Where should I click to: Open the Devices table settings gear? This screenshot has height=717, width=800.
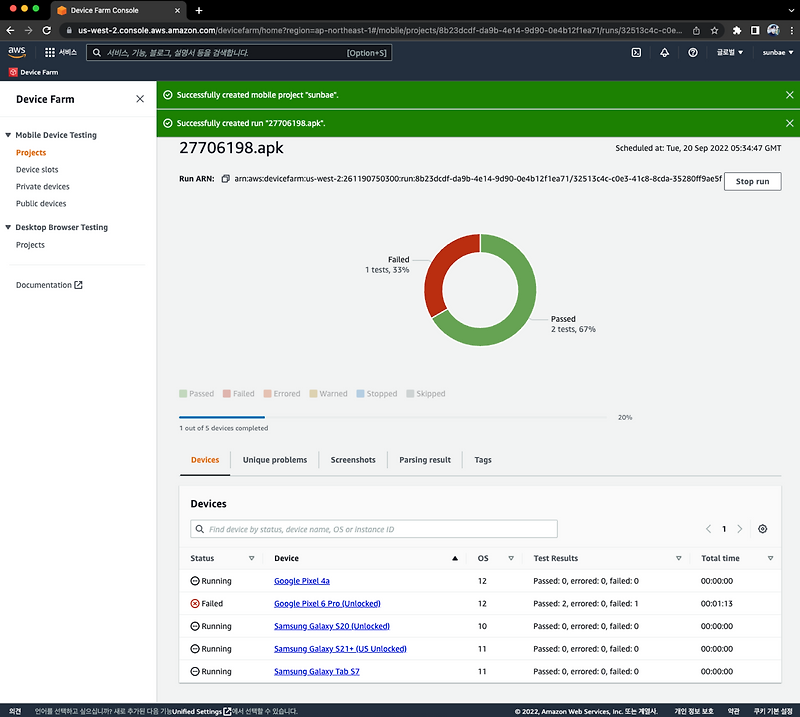pyautogui.click(x=763, y=528)
